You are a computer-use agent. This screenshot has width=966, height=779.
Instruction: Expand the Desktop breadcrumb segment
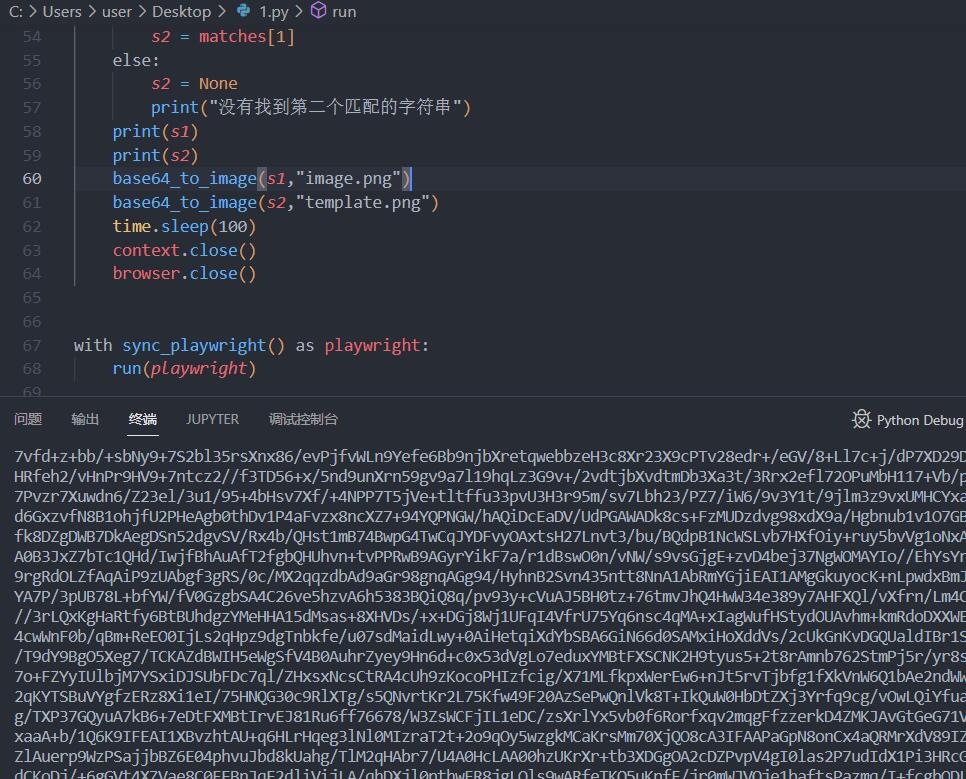pyautogui.click(x=181, y=12)
